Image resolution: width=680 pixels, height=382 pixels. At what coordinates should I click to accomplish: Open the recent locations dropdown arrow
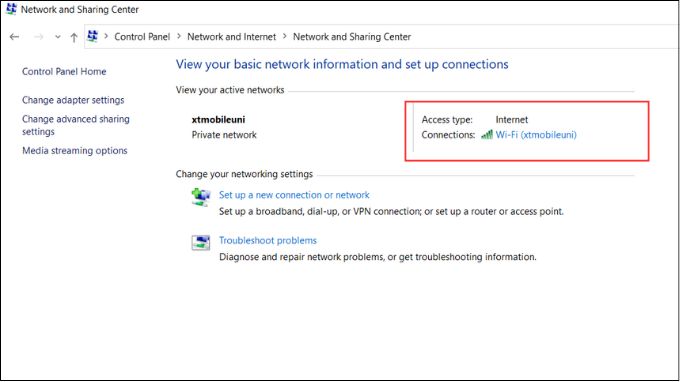click(58, 37)
